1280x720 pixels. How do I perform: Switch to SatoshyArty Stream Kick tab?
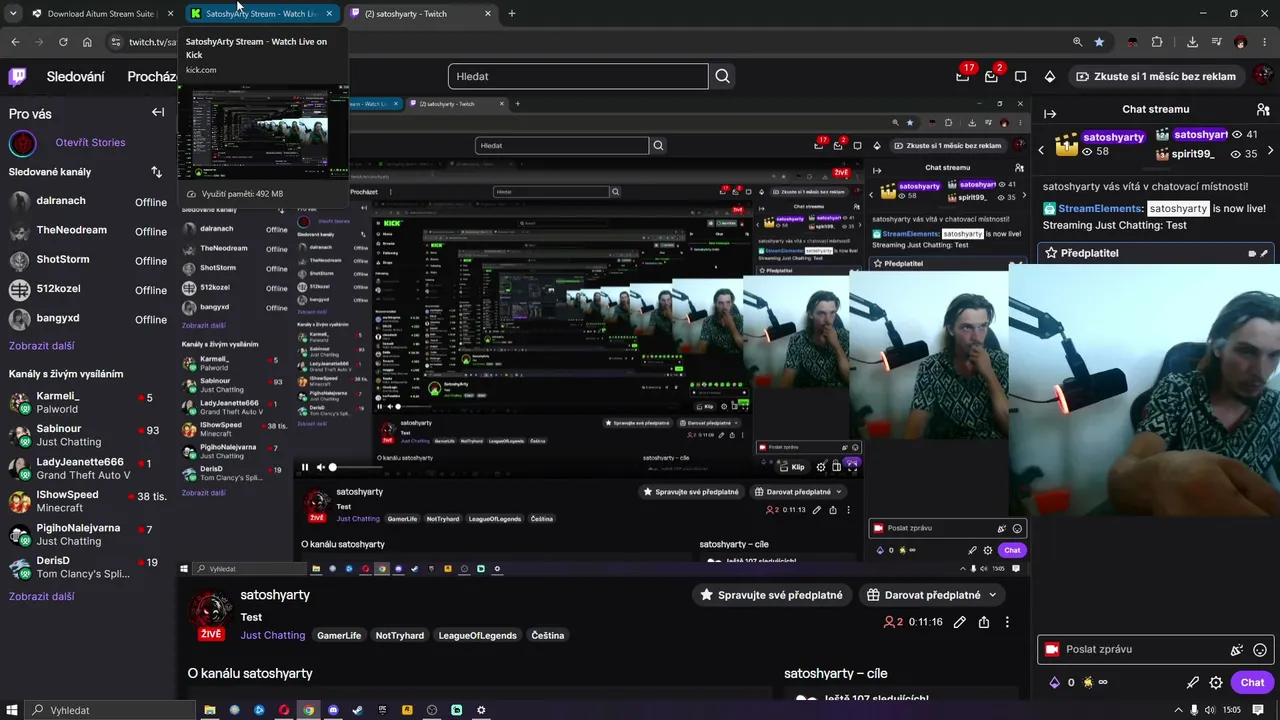point(262,14)
